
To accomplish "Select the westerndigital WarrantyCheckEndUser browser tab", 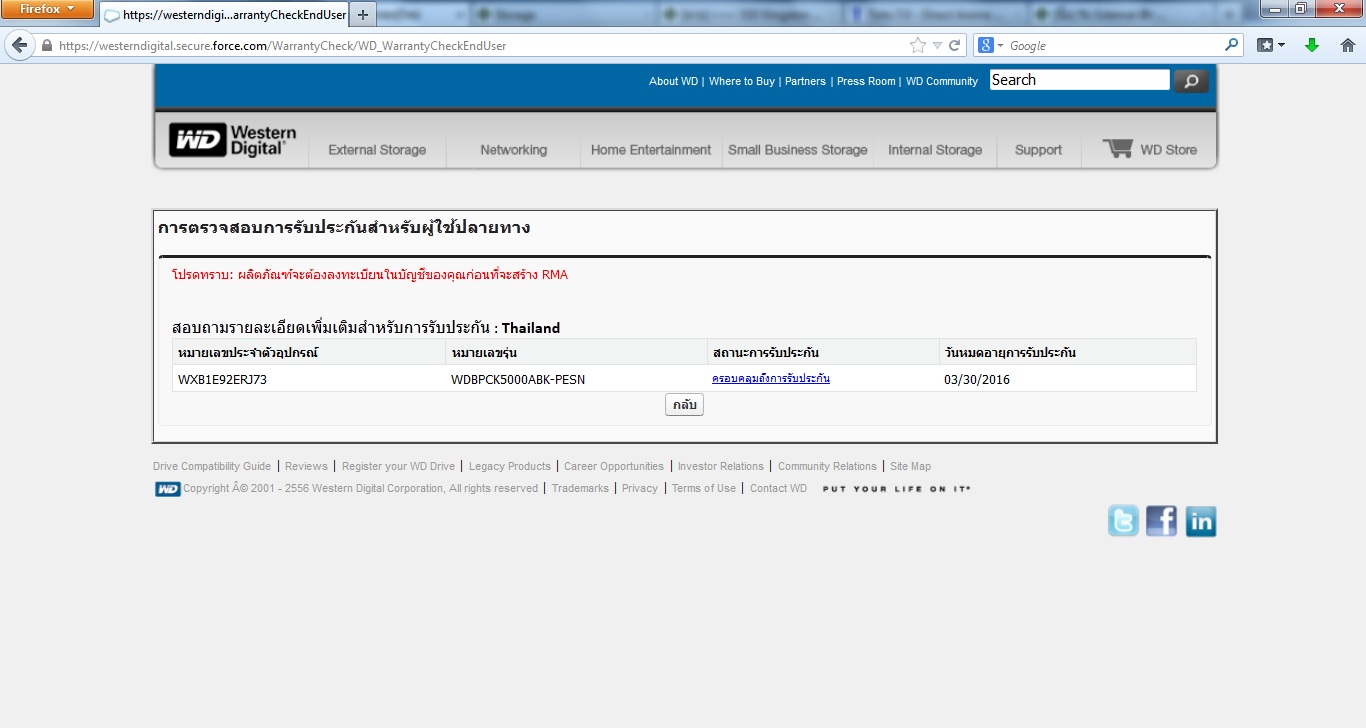I will 223,15.
